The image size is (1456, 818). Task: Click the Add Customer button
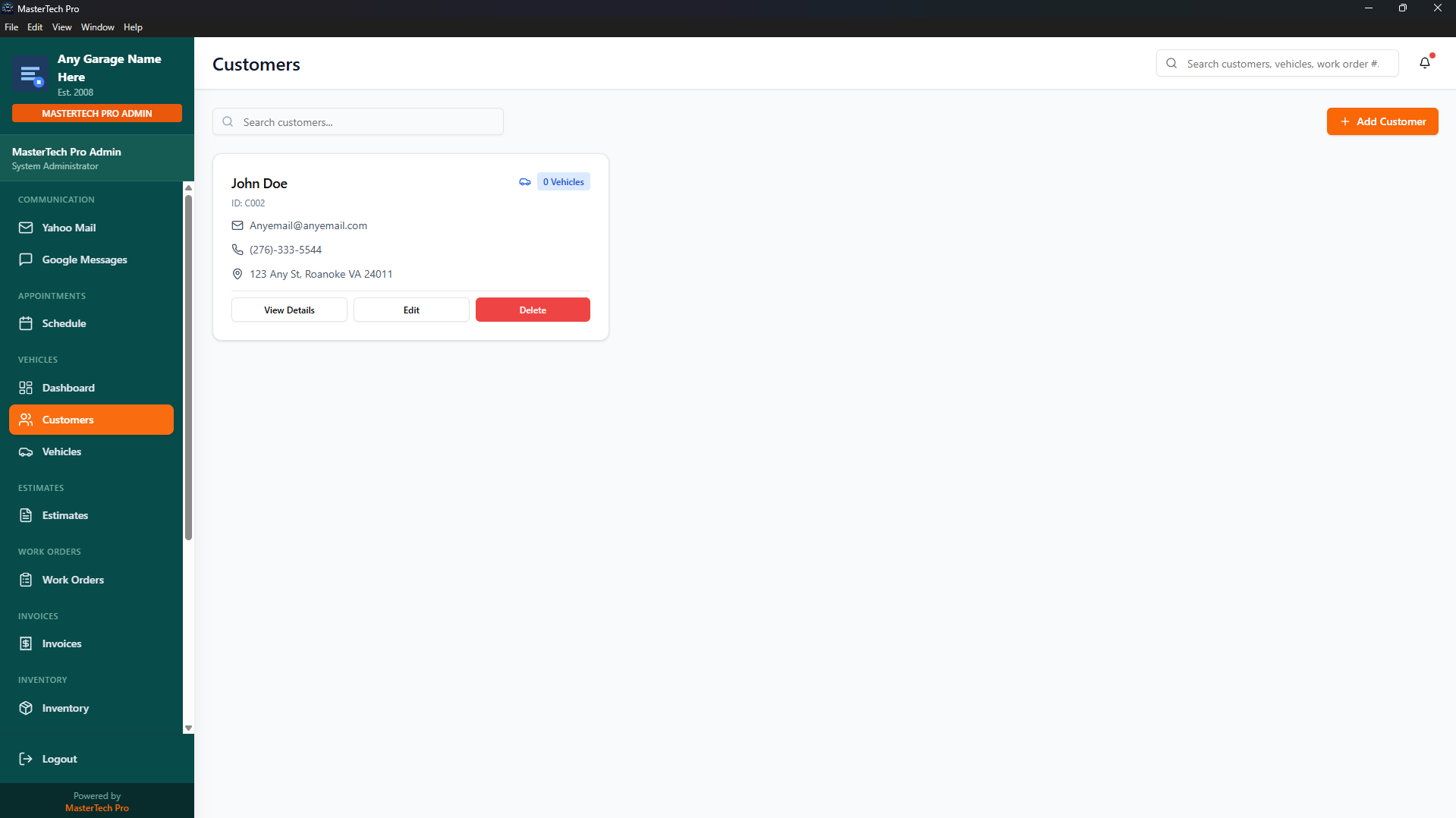pos(1382,121)
